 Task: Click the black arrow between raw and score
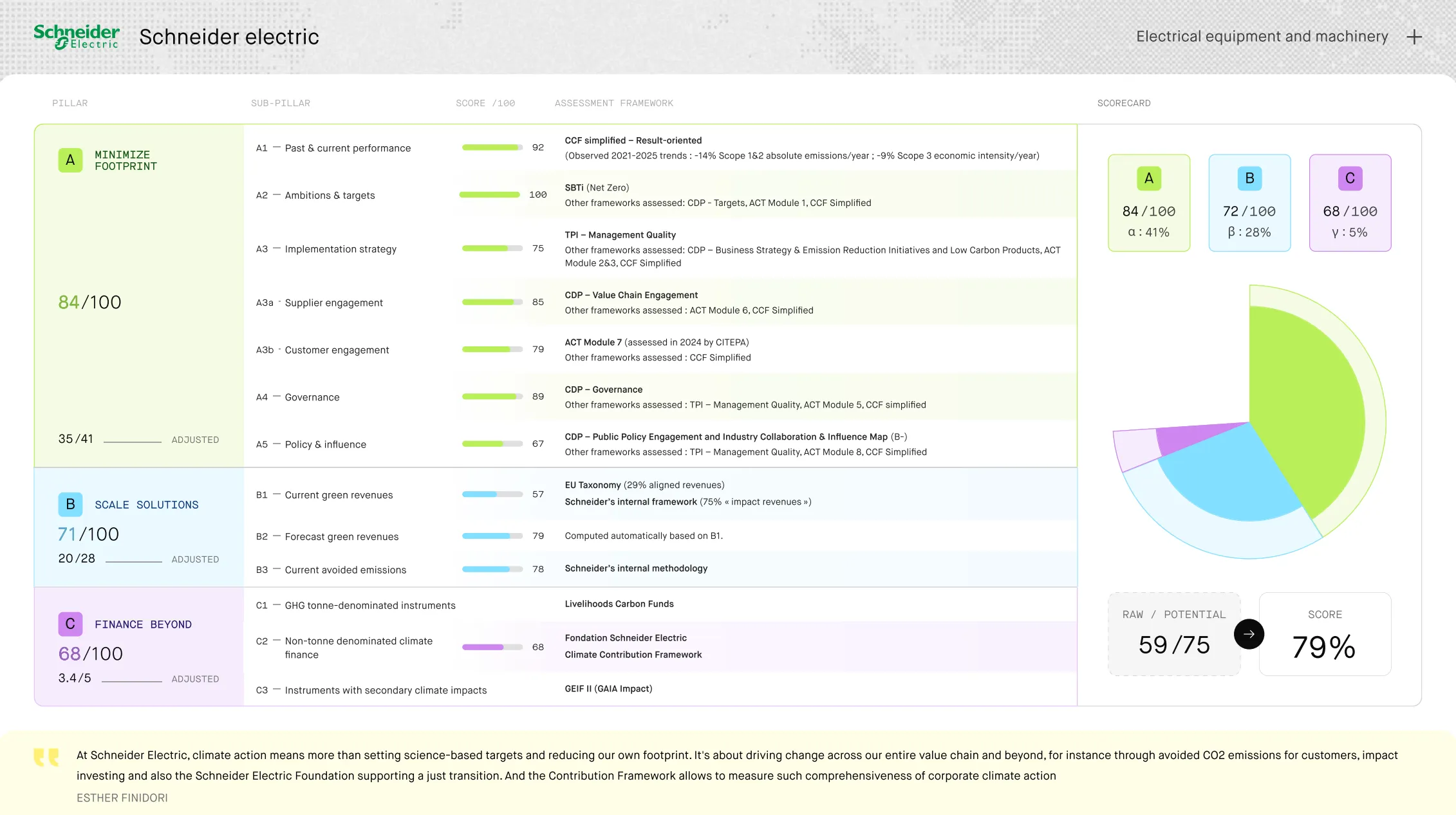[1249, 634]
